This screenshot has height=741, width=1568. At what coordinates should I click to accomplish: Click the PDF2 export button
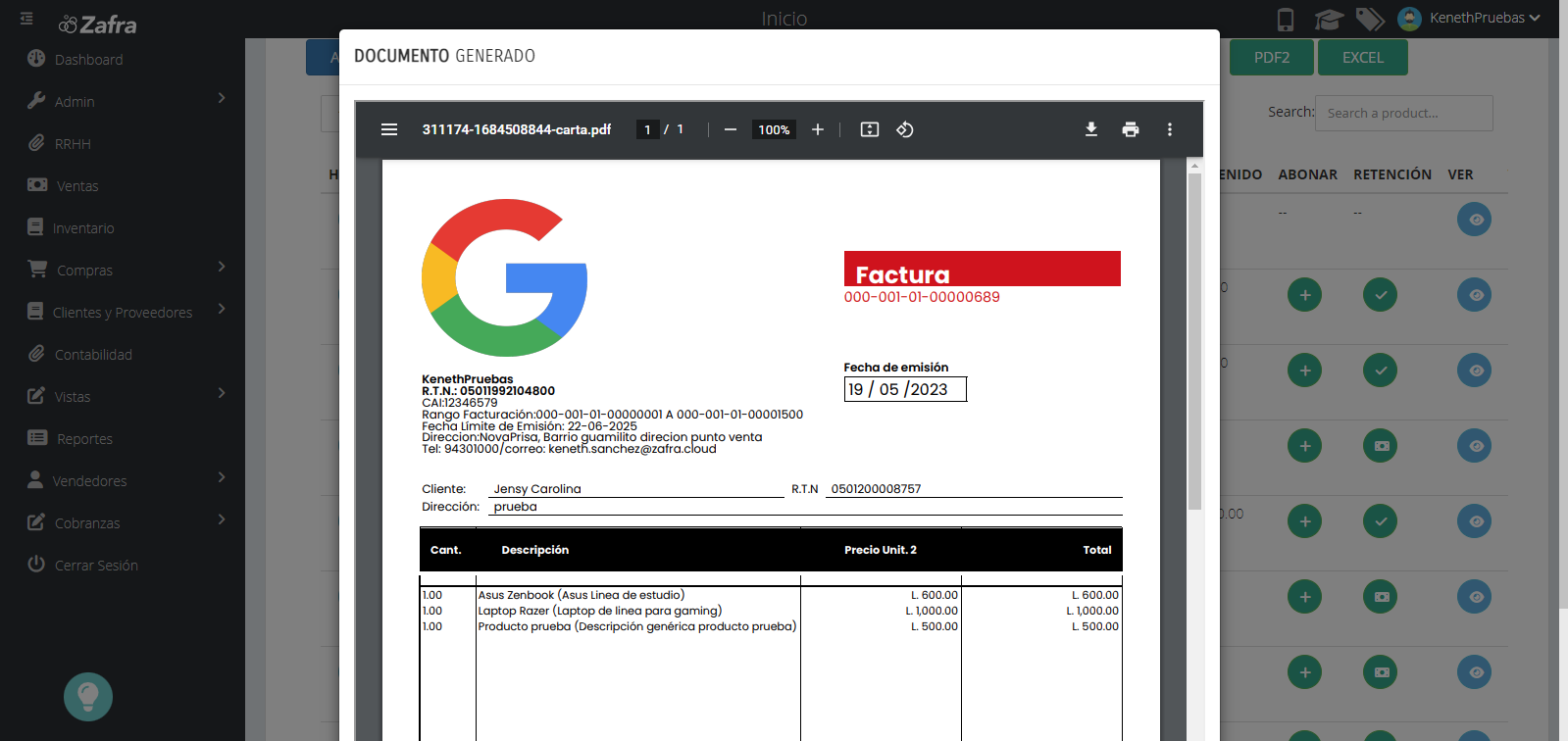coord(1272,58)
